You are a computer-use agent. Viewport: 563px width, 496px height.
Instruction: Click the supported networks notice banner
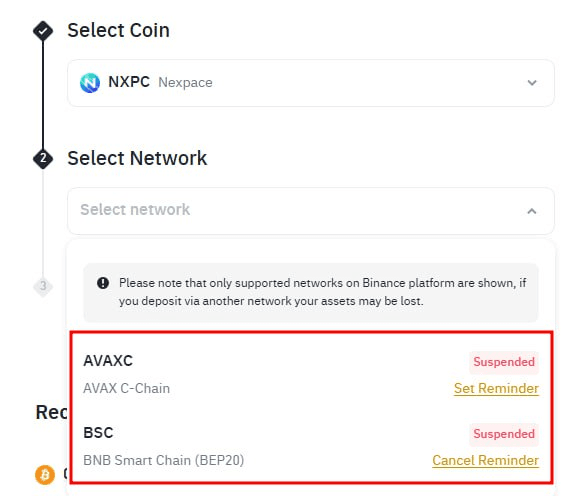[x=311, y=292]
